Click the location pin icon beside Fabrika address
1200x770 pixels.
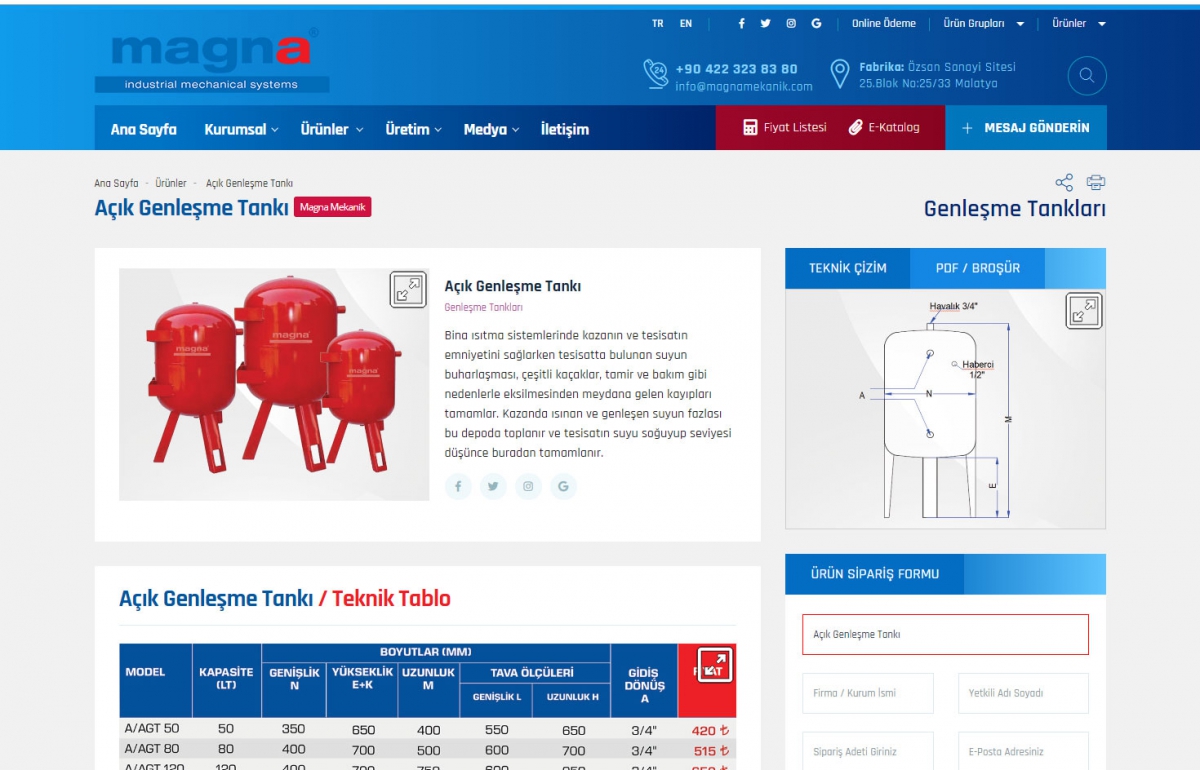838,74
